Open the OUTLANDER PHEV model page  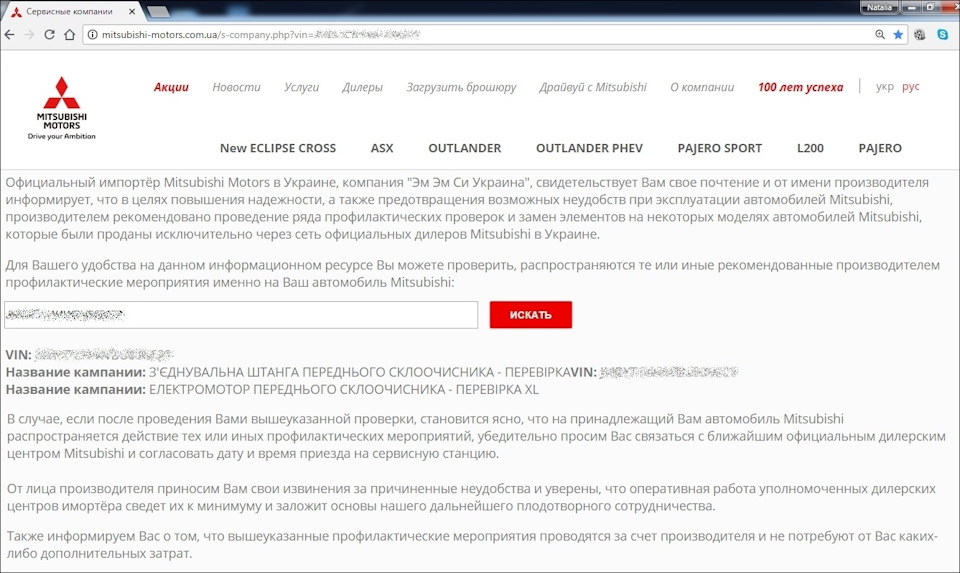coord(589,148)
